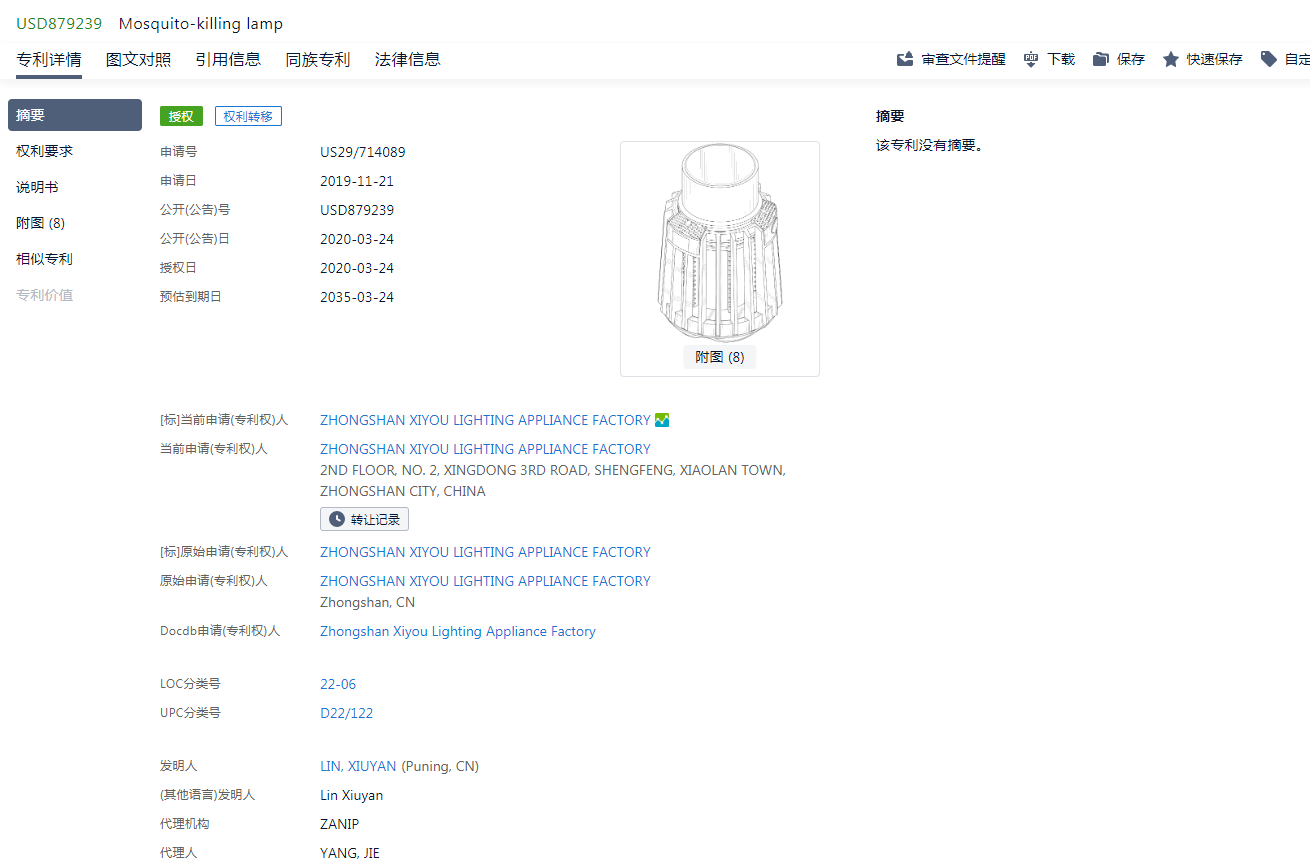Screen dimensions: 1310x863
Task: Click other-language inventor Lin Xiuyan
Action: pos(351,795)
